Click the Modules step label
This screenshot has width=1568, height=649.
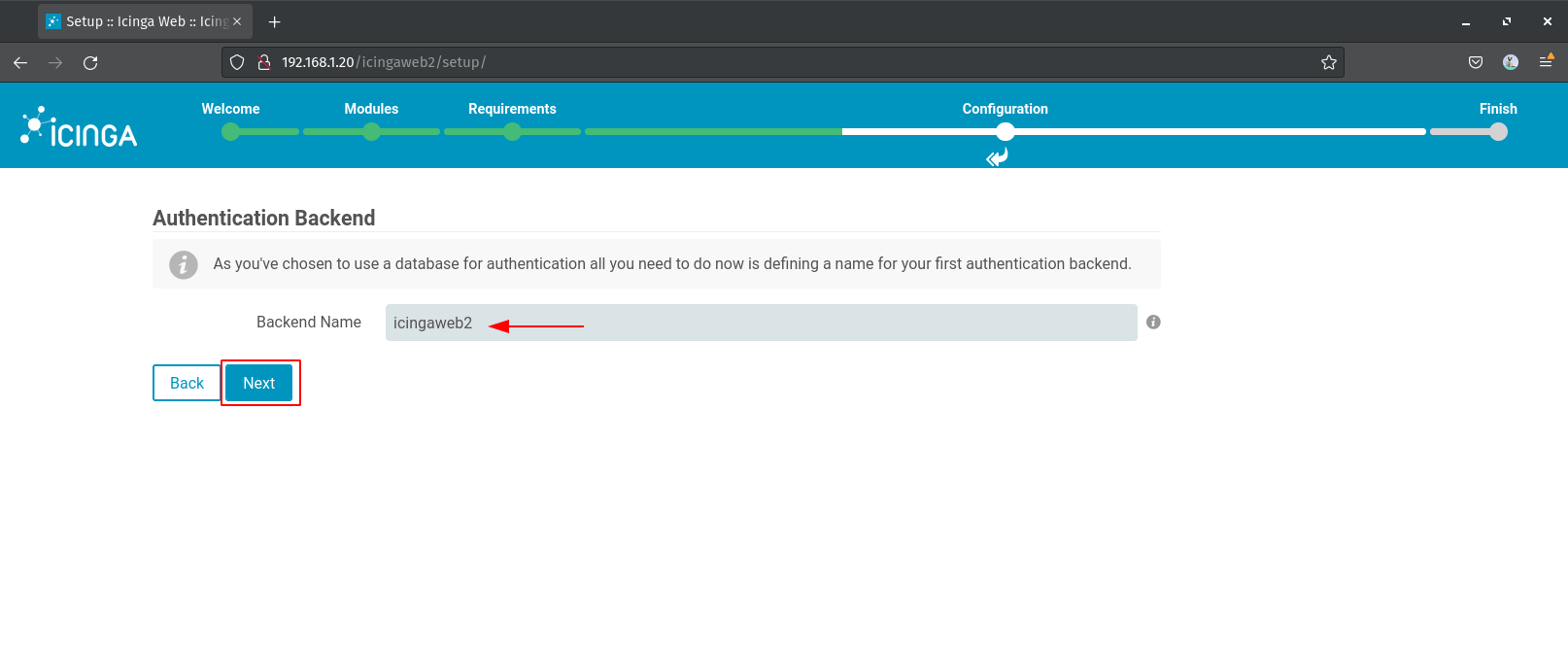tap(371, 109)
